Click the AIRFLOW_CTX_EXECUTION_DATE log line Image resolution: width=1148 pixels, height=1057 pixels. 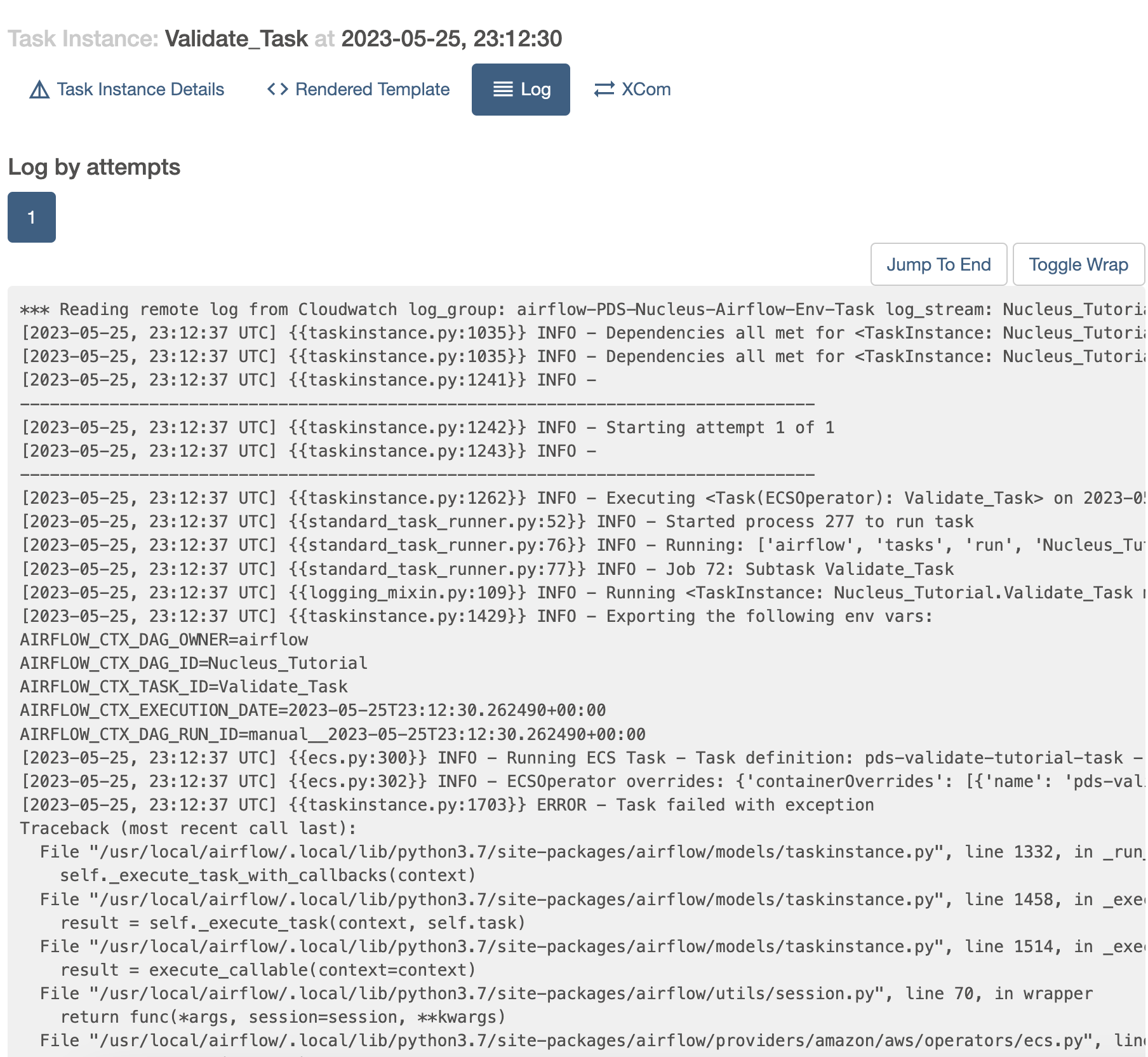point(313,710)
